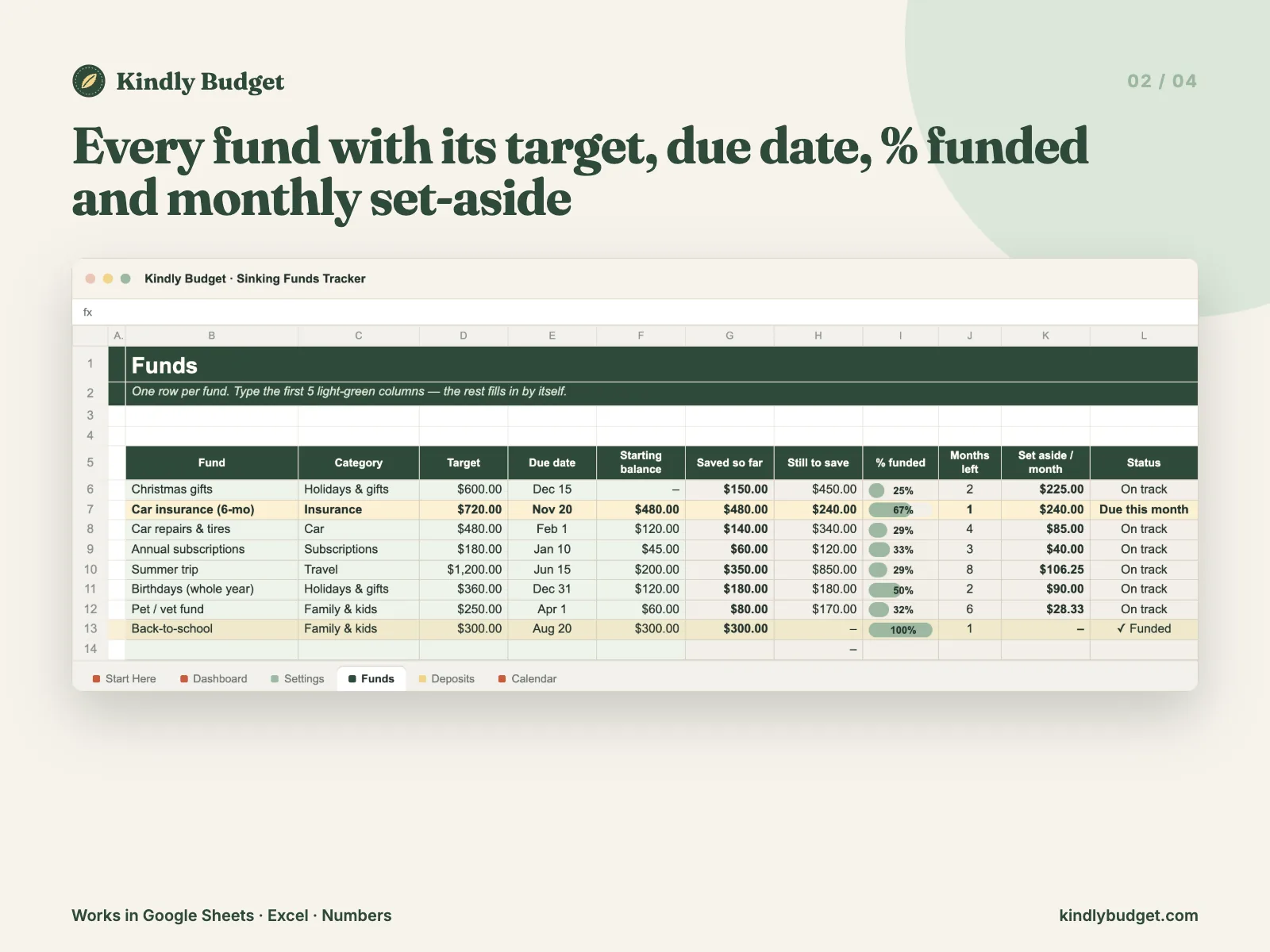Click the Birthdays (whole year) cell

[x=212, y=589]
